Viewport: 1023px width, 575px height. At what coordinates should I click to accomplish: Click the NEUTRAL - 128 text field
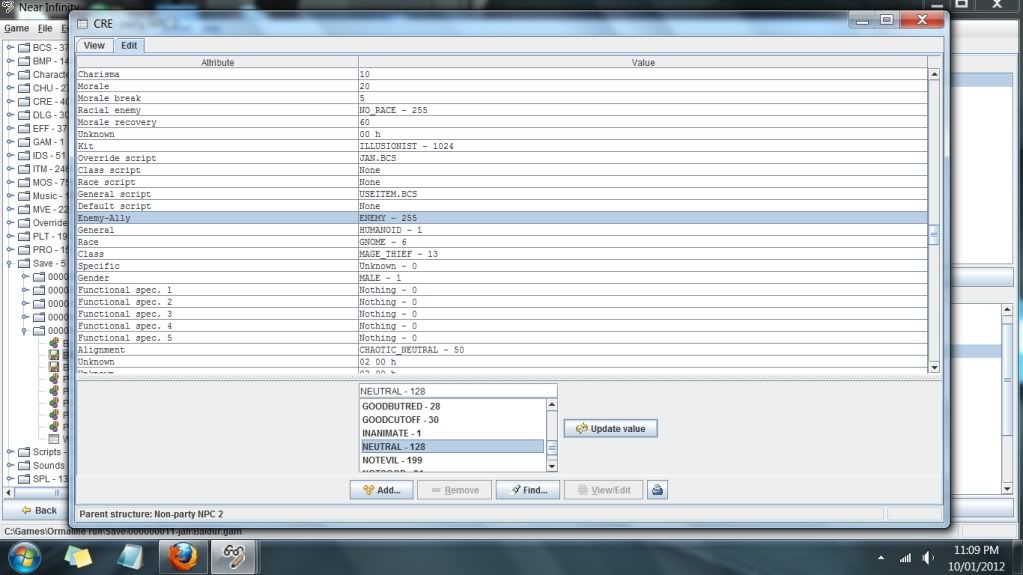pos(457,391)
